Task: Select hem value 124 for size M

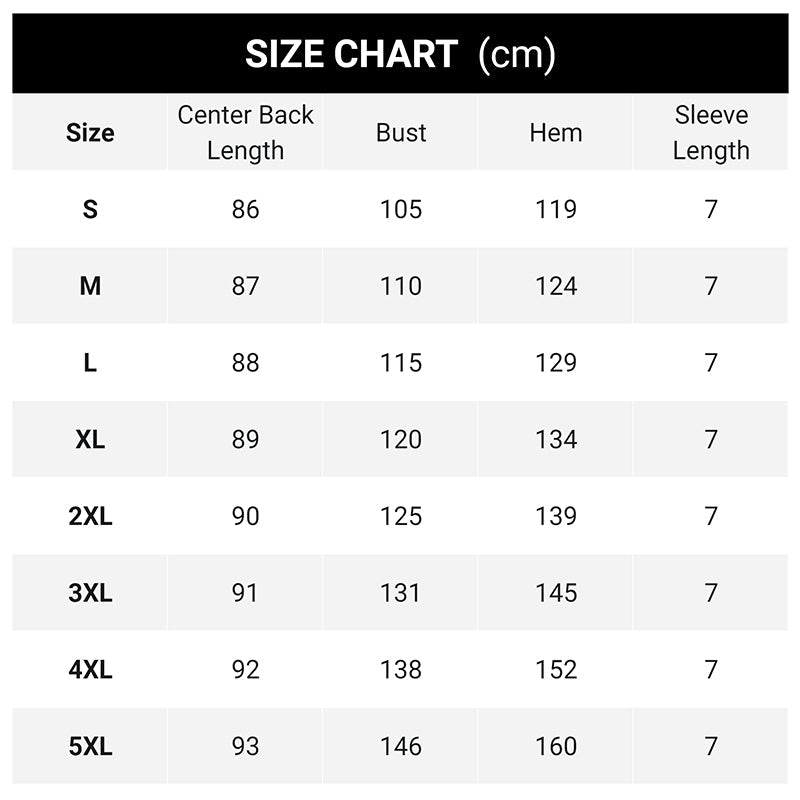Action: (x=556, y=286)
